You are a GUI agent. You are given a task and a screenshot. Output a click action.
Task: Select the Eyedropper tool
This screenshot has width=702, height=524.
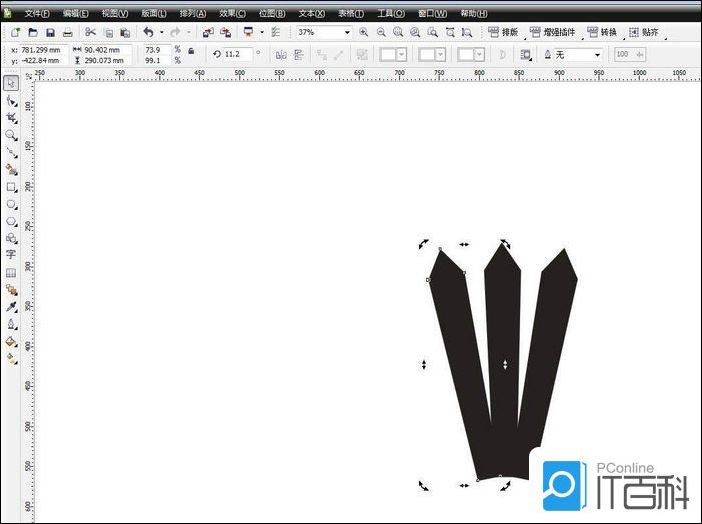(11, 306)
